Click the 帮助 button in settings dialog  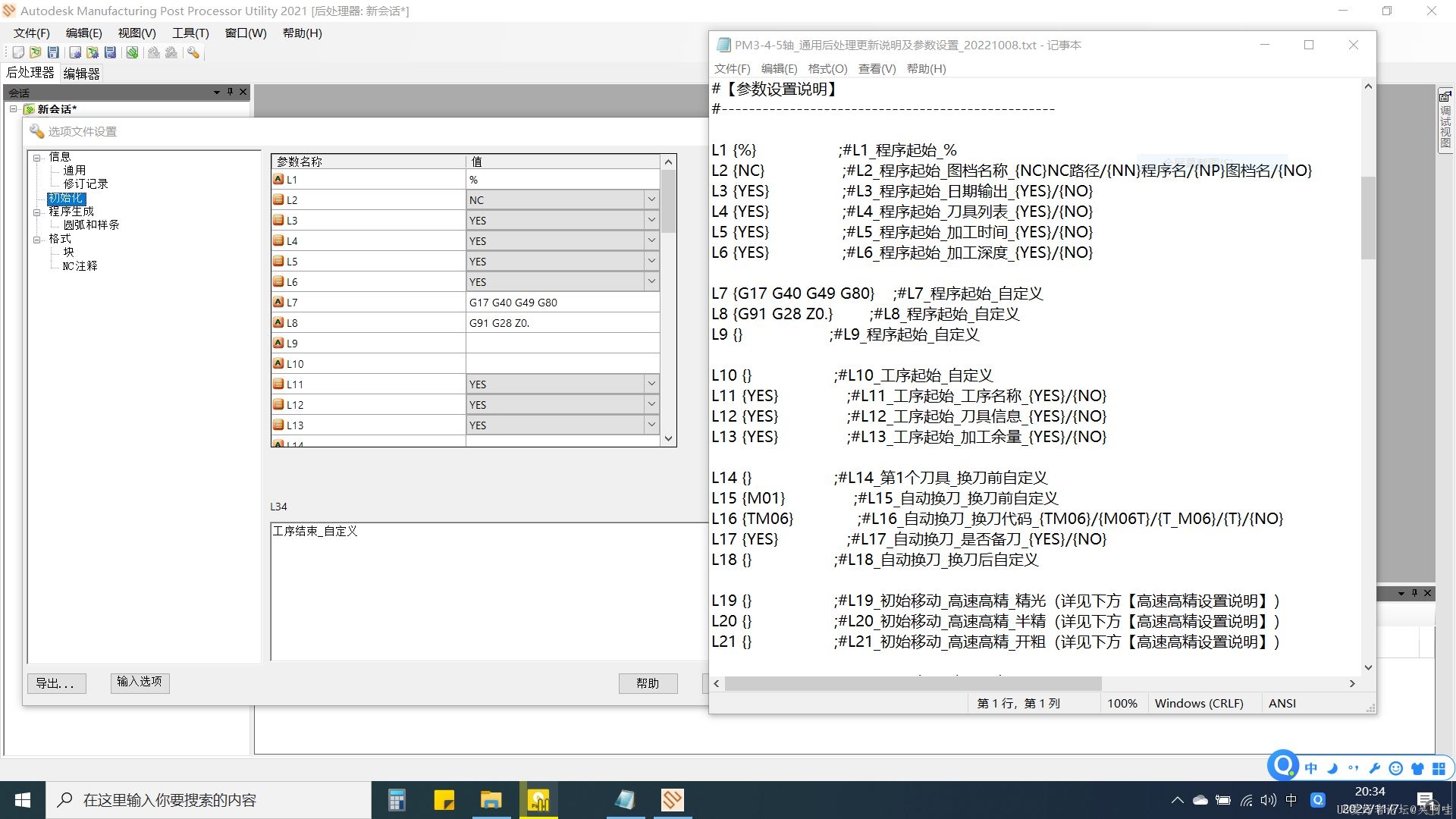(x=648, y=683)
